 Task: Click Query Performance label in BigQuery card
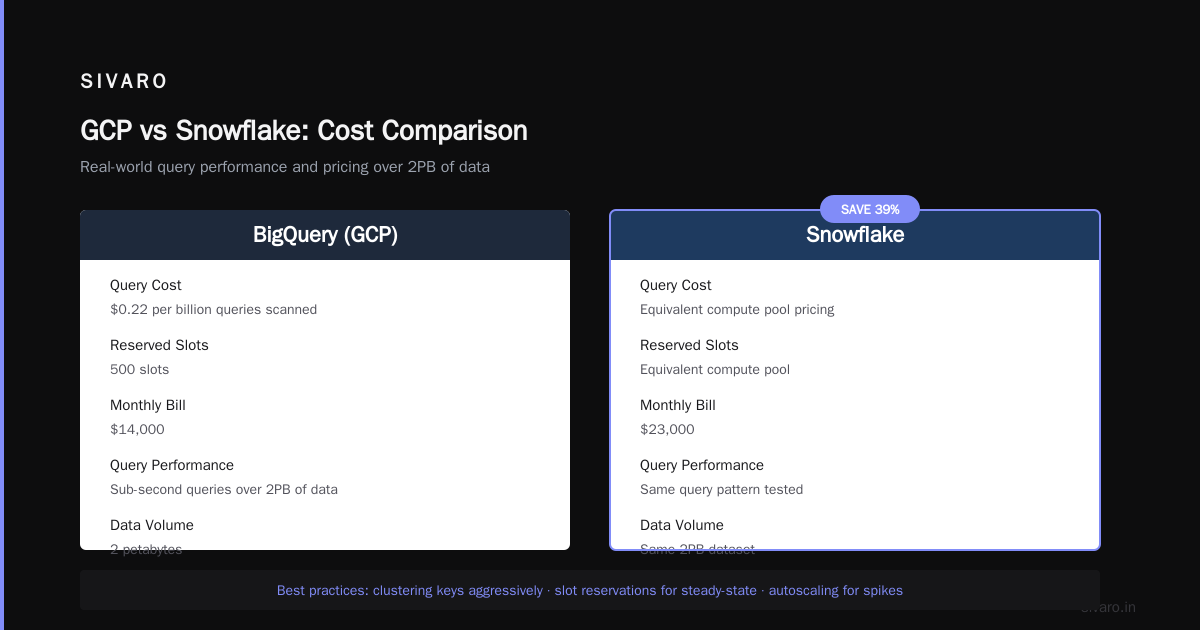click(x=172, y=465)
